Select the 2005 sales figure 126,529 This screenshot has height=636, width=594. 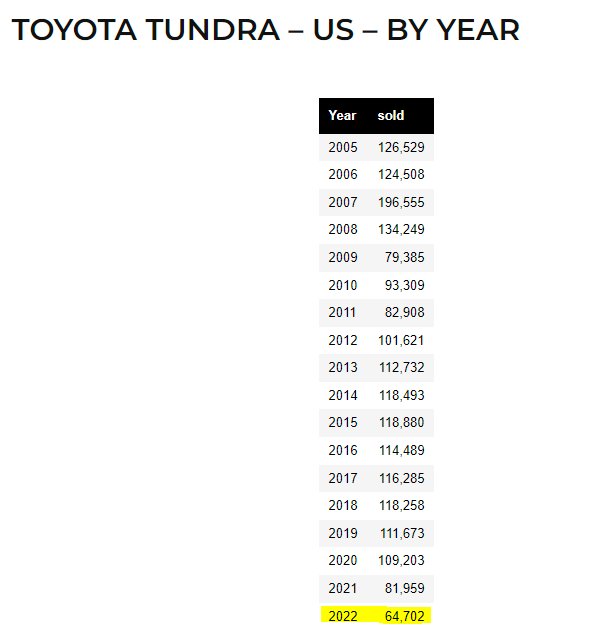401,147
